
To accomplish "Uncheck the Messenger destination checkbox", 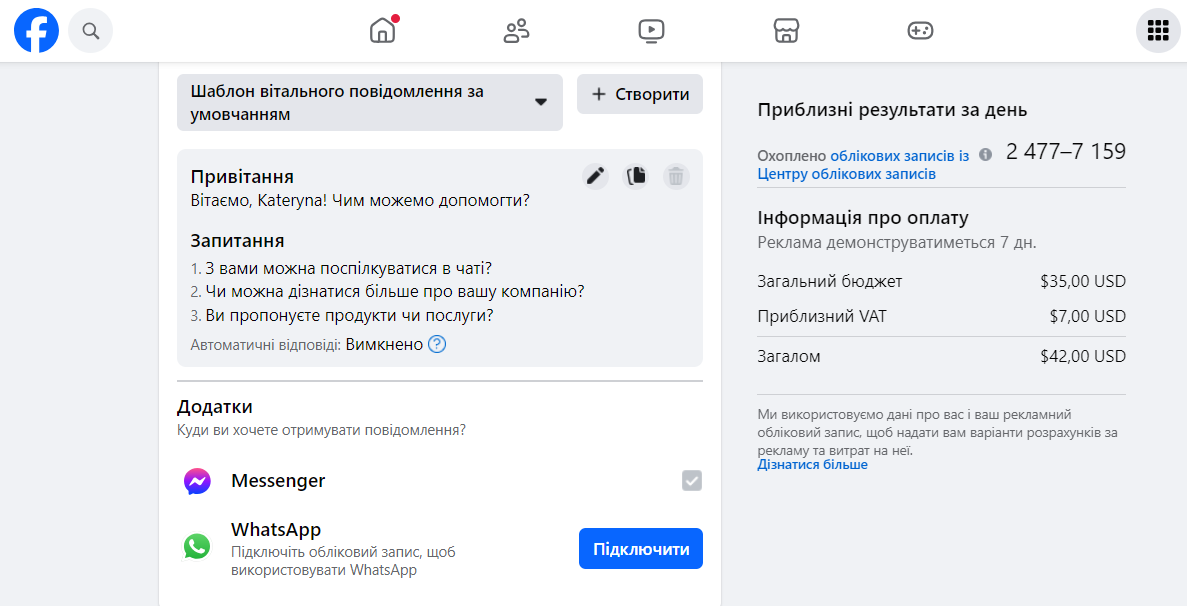I will 691,481.
